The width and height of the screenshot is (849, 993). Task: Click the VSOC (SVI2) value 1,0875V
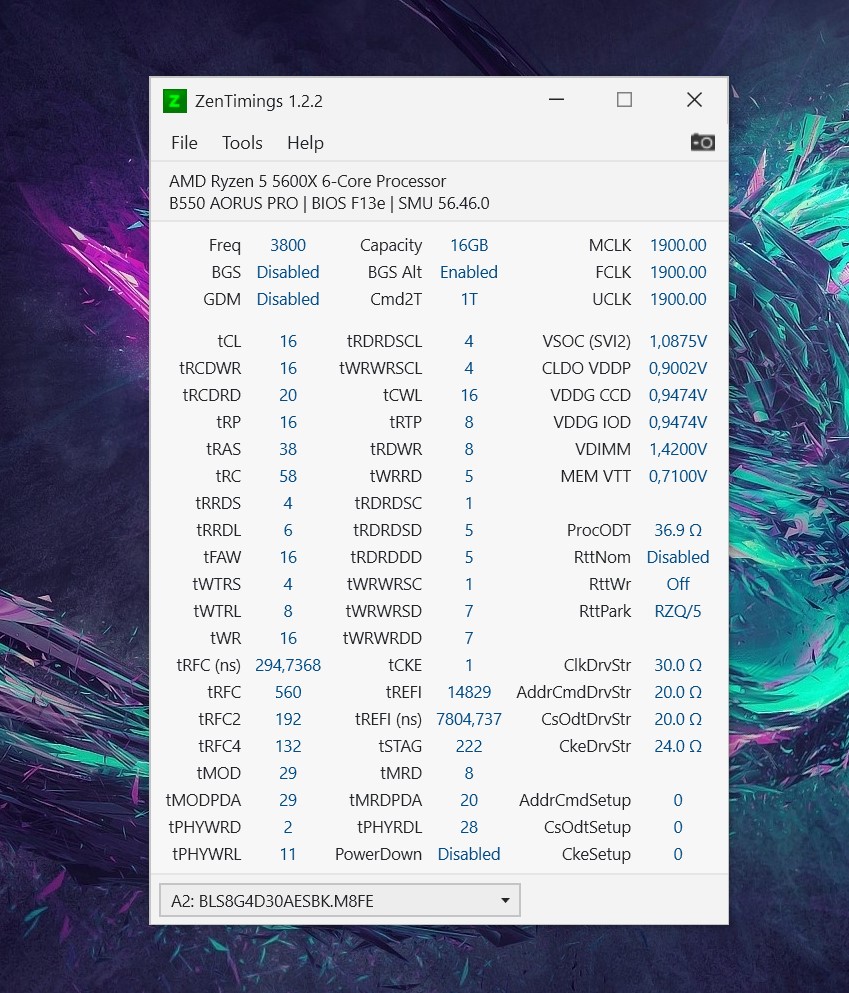[678, 341]
